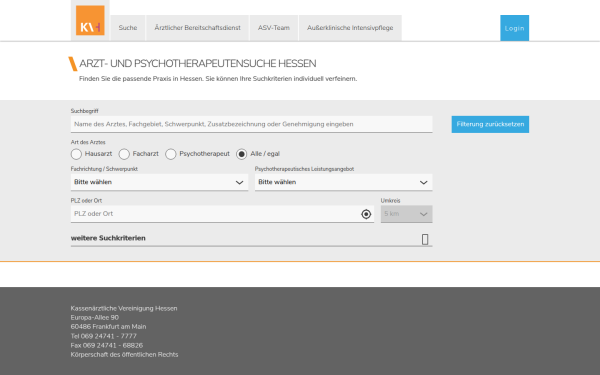Select the Hausarzt radio button
The width and height of the screenshot is (600, 375).
pyautogui.click(x=76, y=154)
